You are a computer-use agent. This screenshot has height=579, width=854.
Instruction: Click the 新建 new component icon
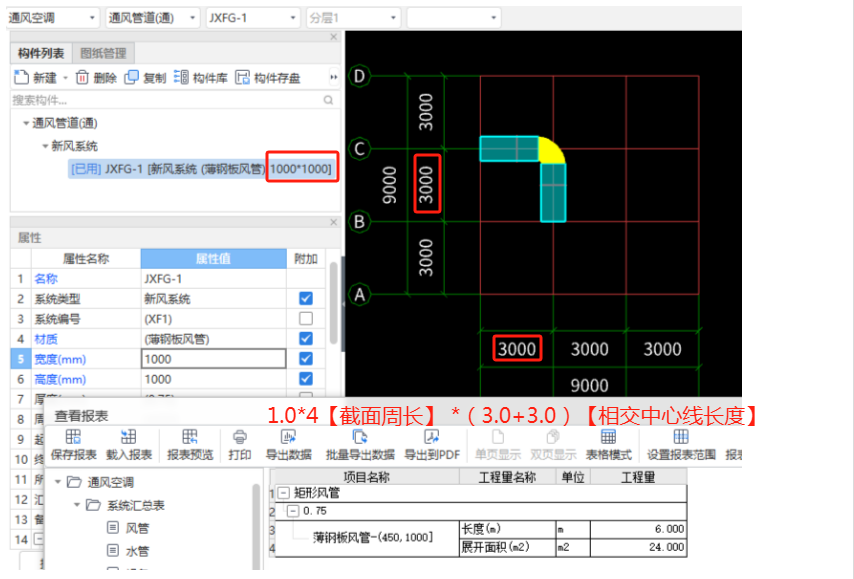[21, 77]
